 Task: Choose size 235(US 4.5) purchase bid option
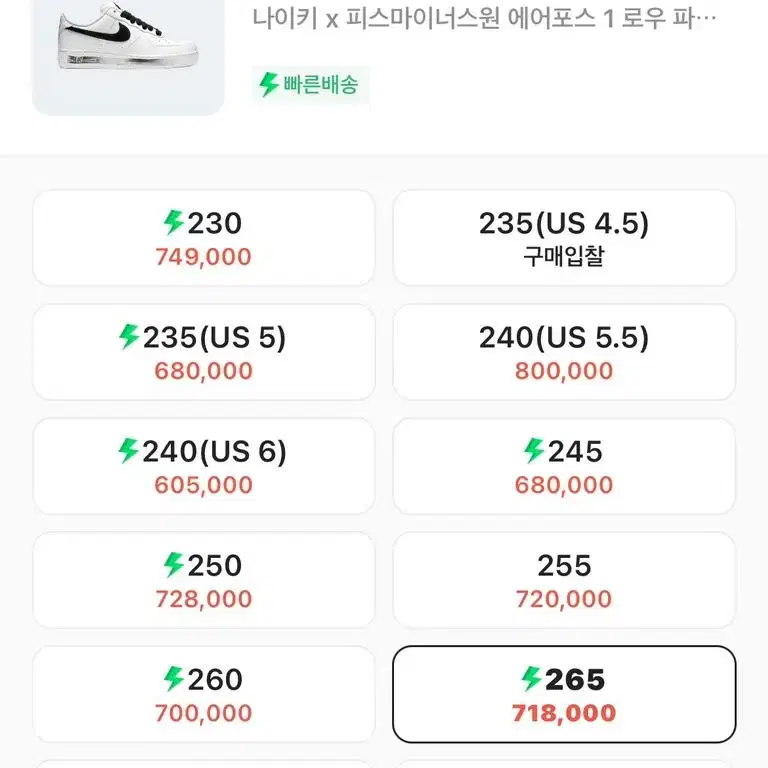(564, 238)
